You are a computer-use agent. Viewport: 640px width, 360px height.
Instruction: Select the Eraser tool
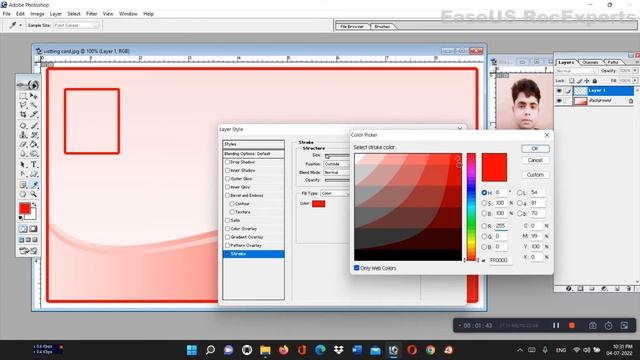[23, 144]
